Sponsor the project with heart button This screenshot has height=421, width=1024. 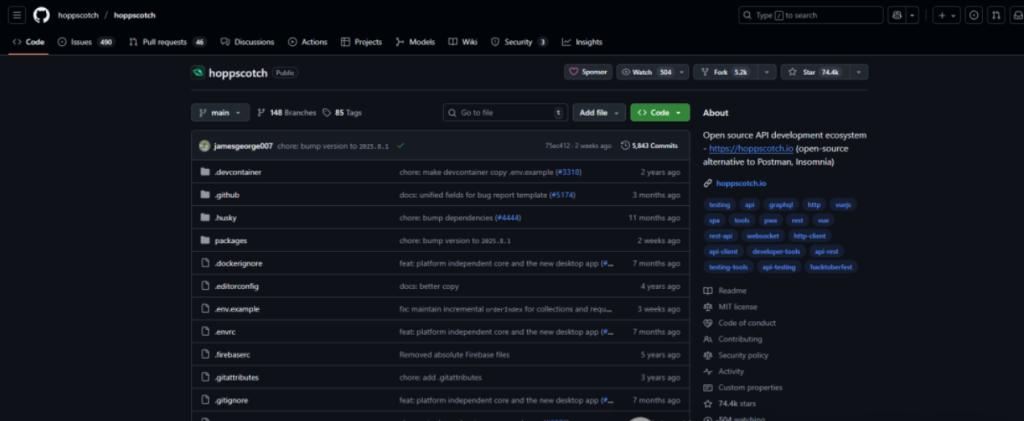pyautogui.click(x=587, y=72)
